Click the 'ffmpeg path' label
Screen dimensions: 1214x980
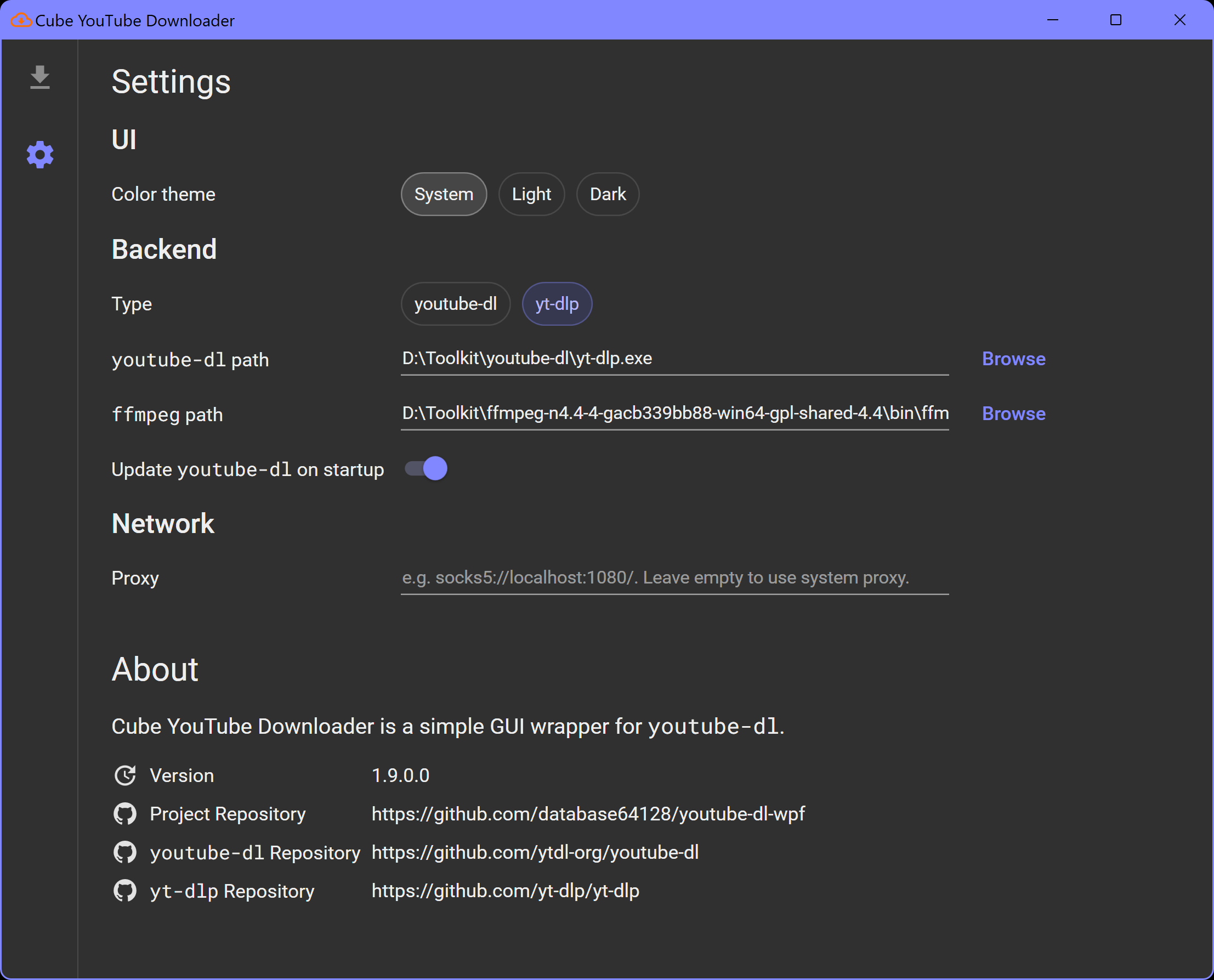click(x=167, y=415)
